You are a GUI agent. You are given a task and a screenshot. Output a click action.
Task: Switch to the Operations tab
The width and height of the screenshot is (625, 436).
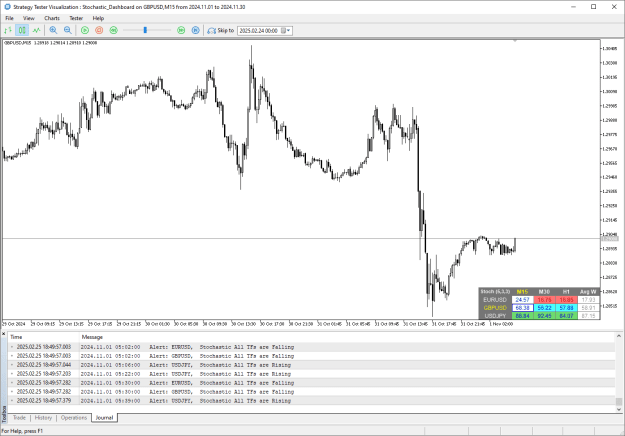click(74, 418)
